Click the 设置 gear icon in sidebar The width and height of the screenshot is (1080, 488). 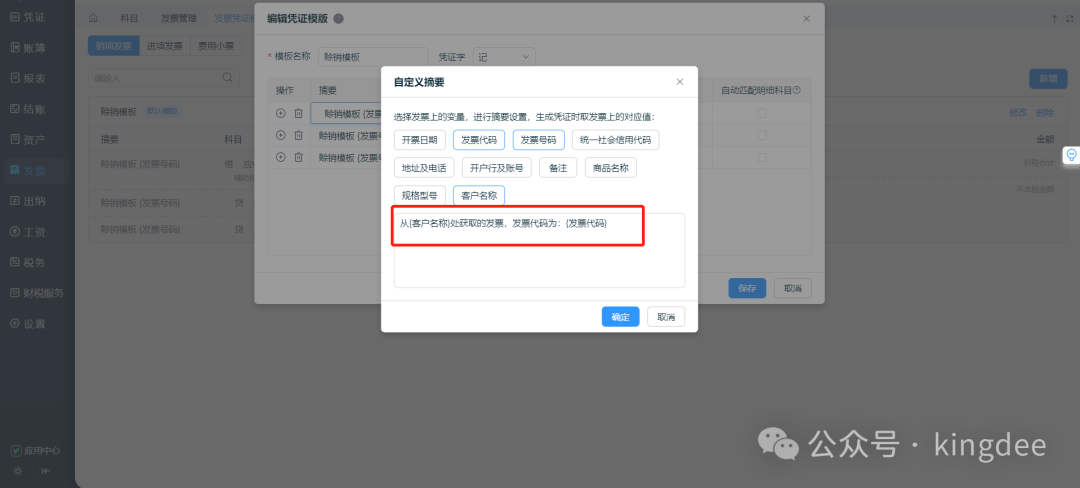point(15,324)
